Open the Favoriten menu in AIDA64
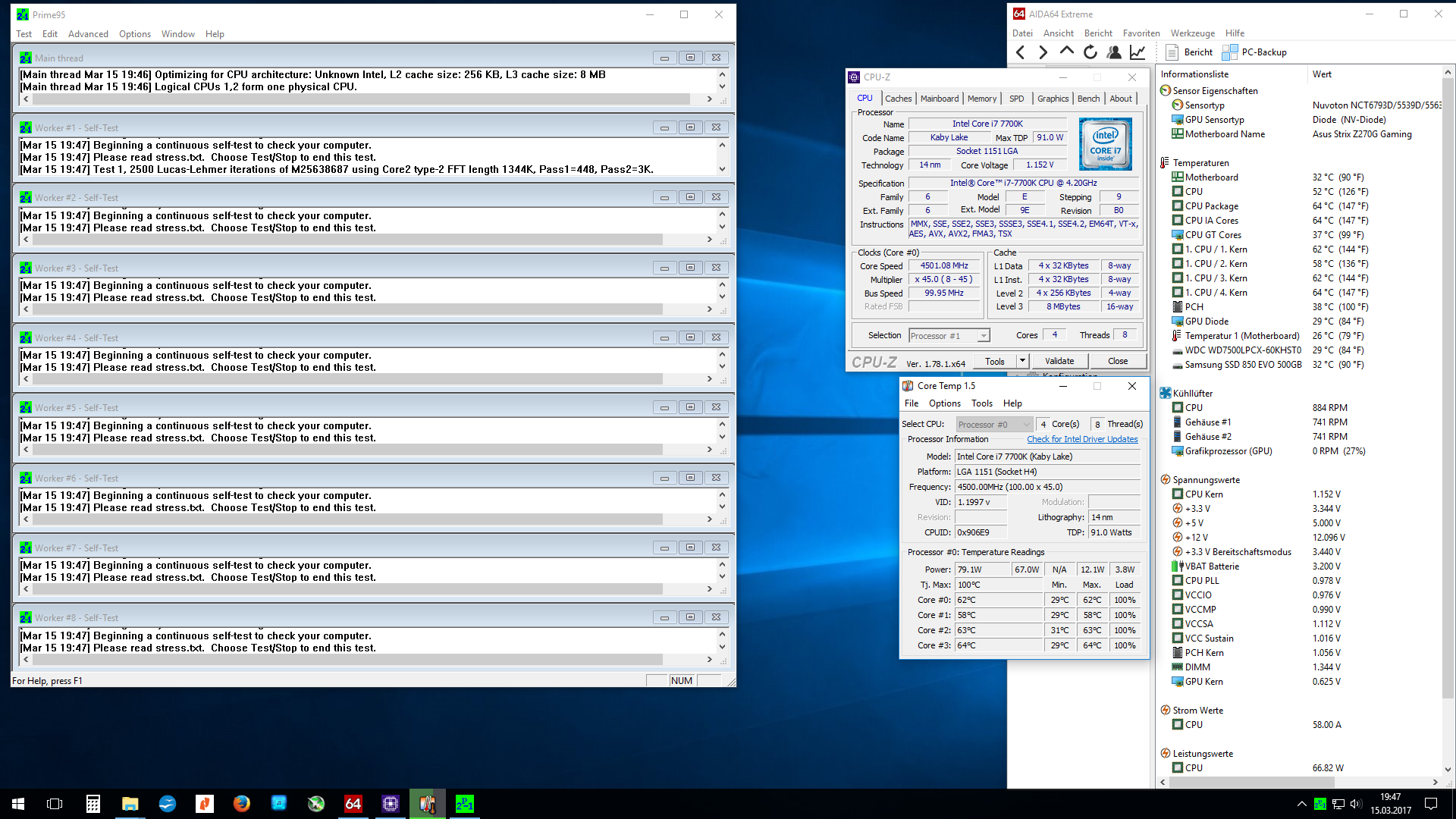This screenshot has height=819, width=1456. pos(1141,33)
